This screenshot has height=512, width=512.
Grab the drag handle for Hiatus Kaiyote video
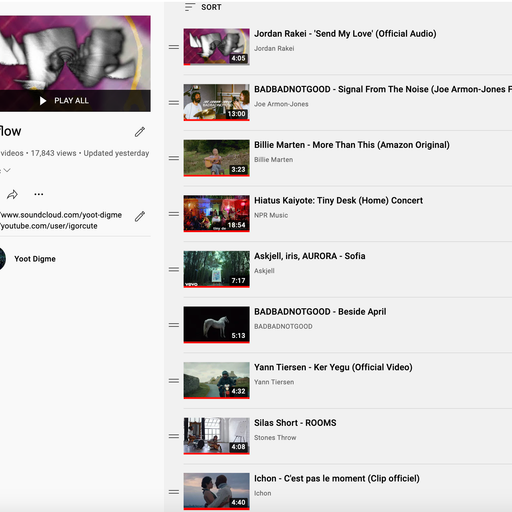point(174,214)
